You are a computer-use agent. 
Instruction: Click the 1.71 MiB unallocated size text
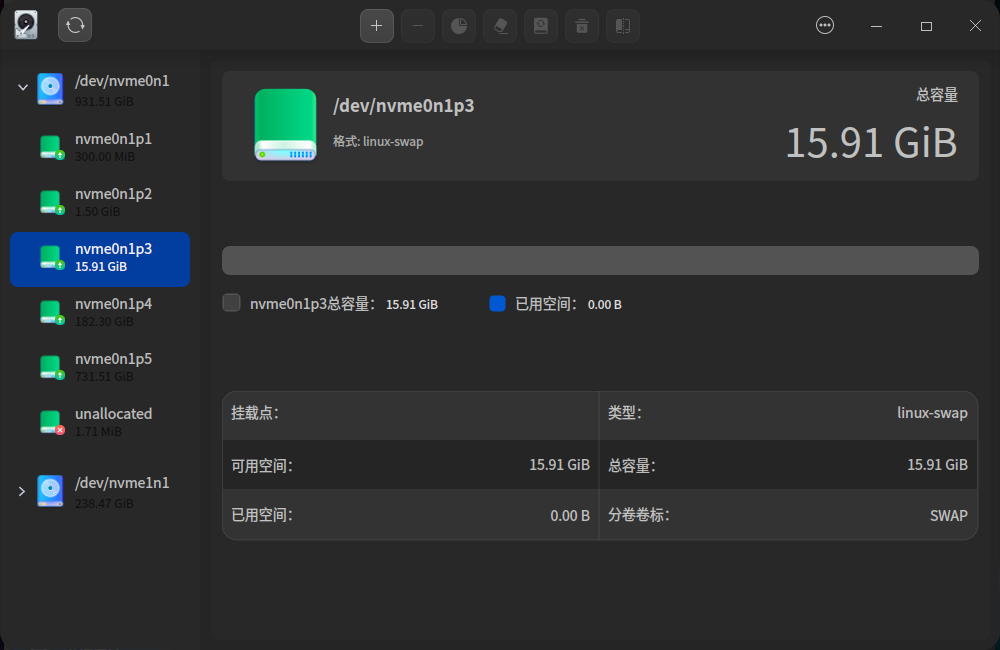click(98, 432)
